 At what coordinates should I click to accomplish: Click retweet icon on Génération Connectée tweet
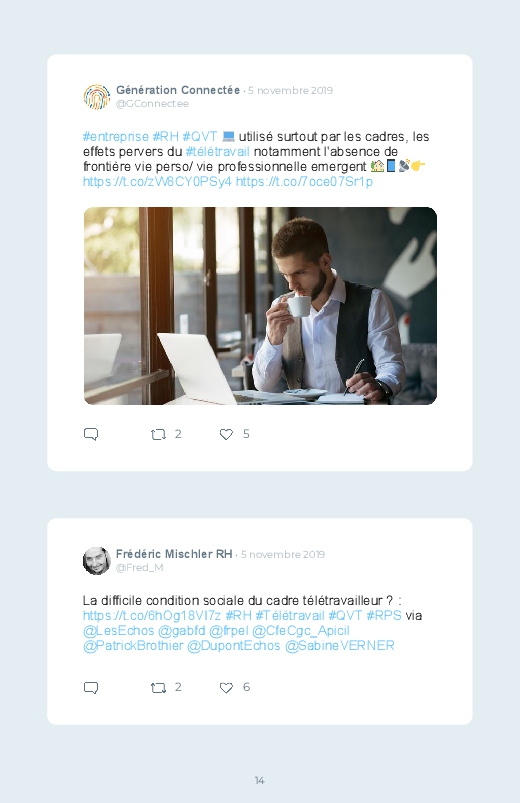click(x=158, y=435)
